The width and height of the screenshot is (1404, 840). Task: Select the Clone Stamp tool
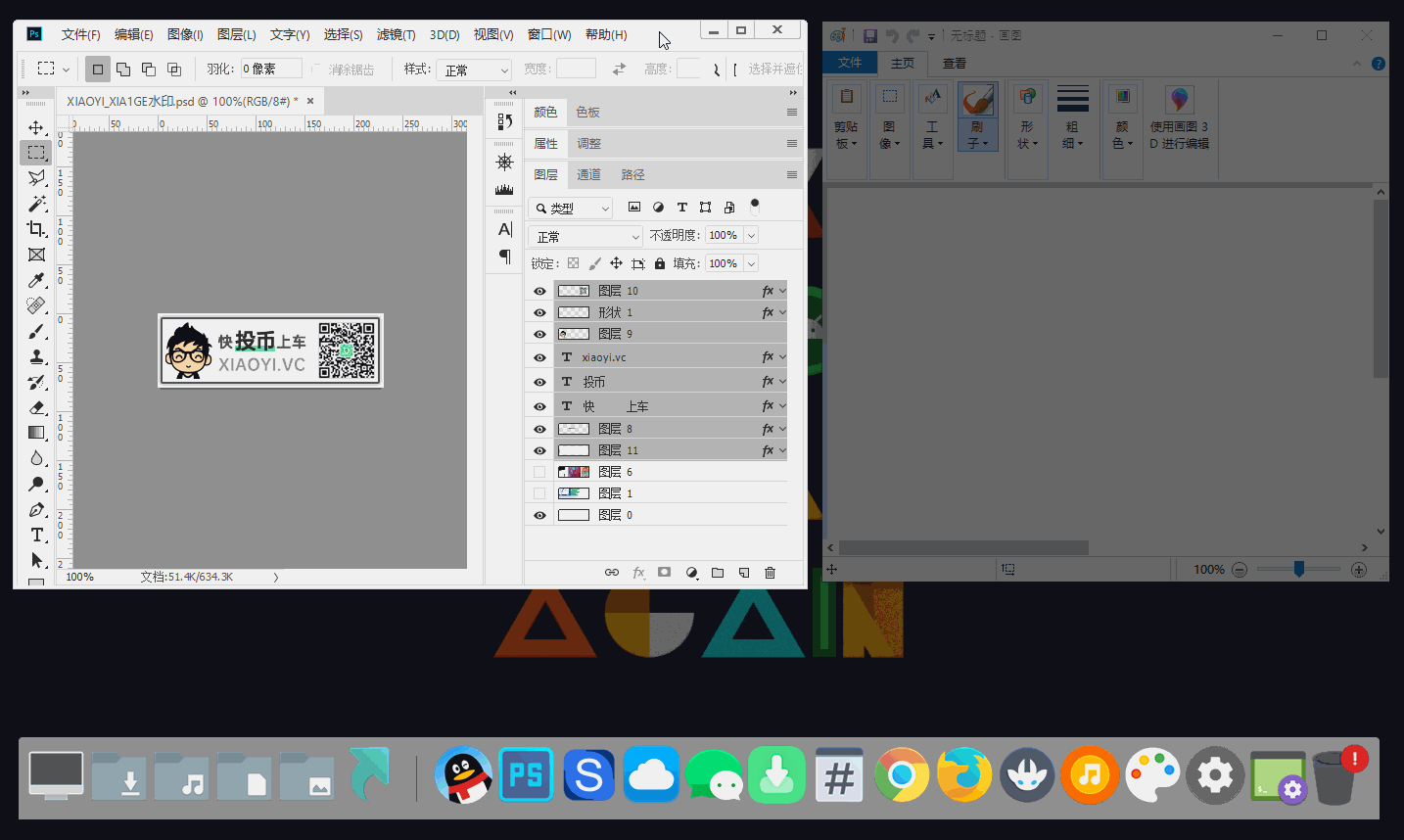36,356
